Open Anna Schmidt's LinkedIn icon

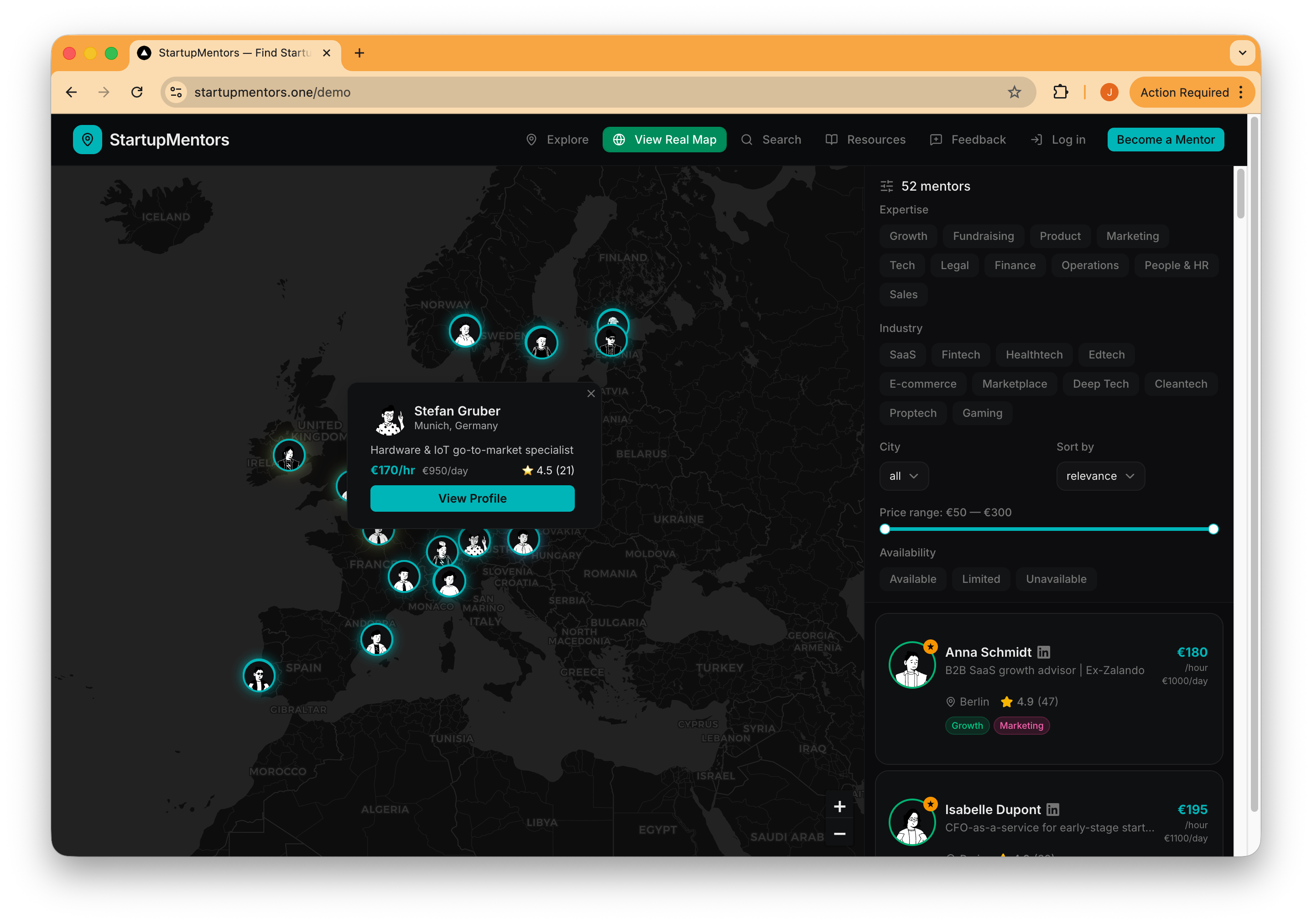tap(1043, 652)
